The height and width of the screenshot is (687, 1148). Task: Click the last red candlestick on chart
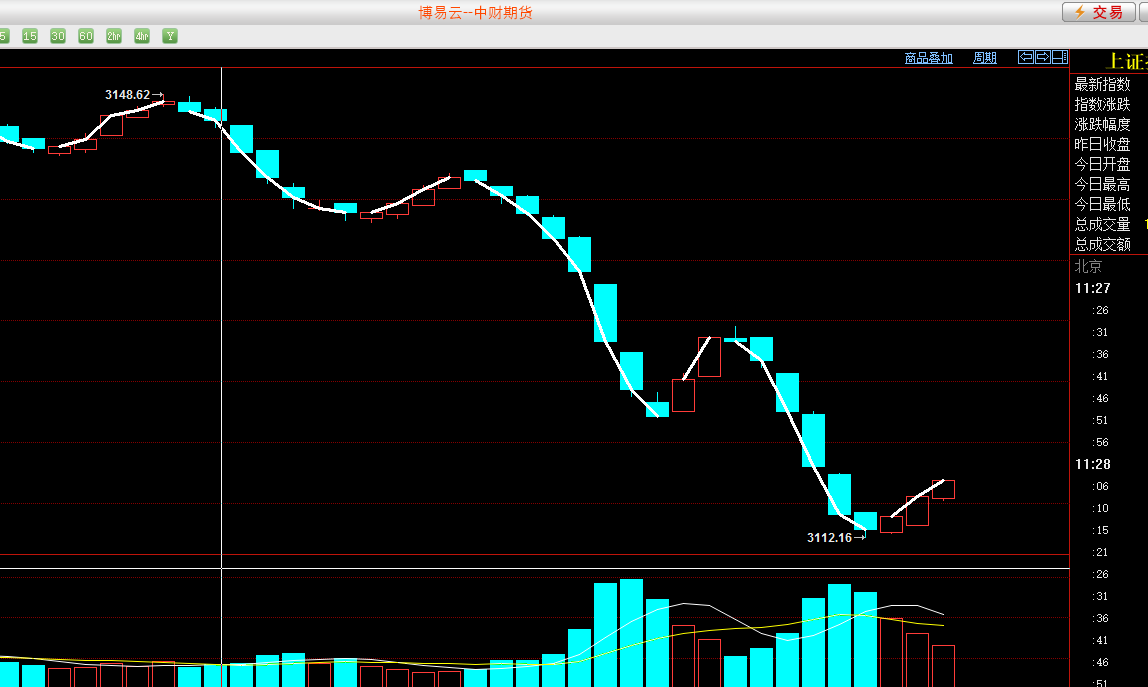pyautogui.click(x=943, y=489)
